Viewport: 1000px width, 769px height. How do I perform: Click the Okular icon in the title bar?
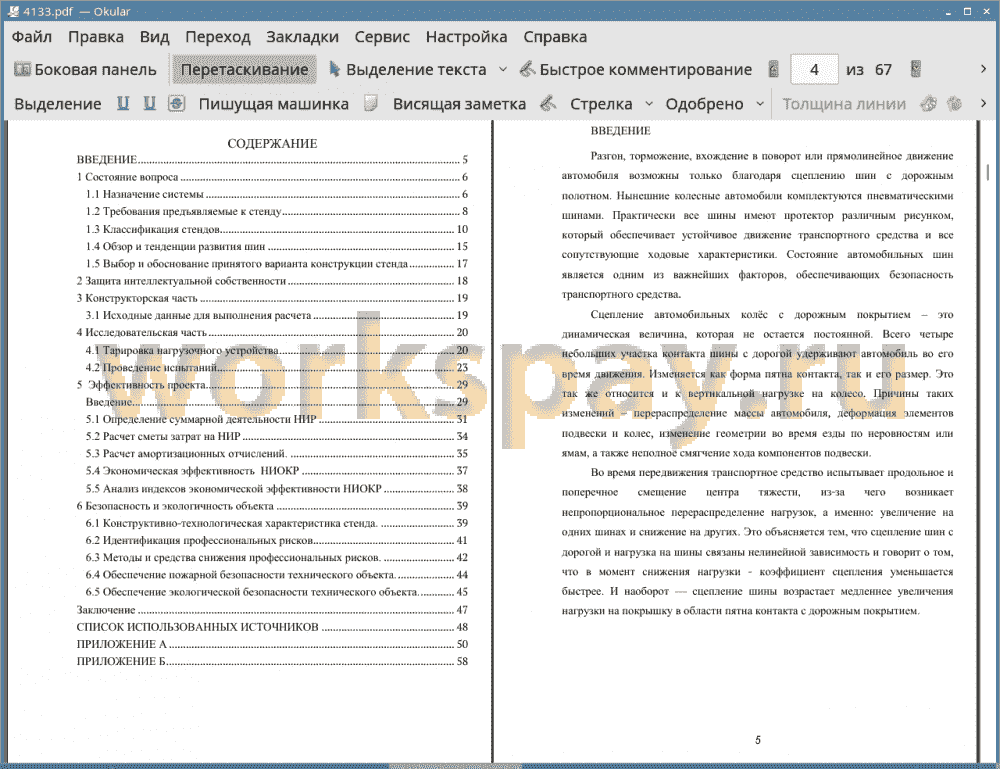pyautogui.click(x=13, y=11)
